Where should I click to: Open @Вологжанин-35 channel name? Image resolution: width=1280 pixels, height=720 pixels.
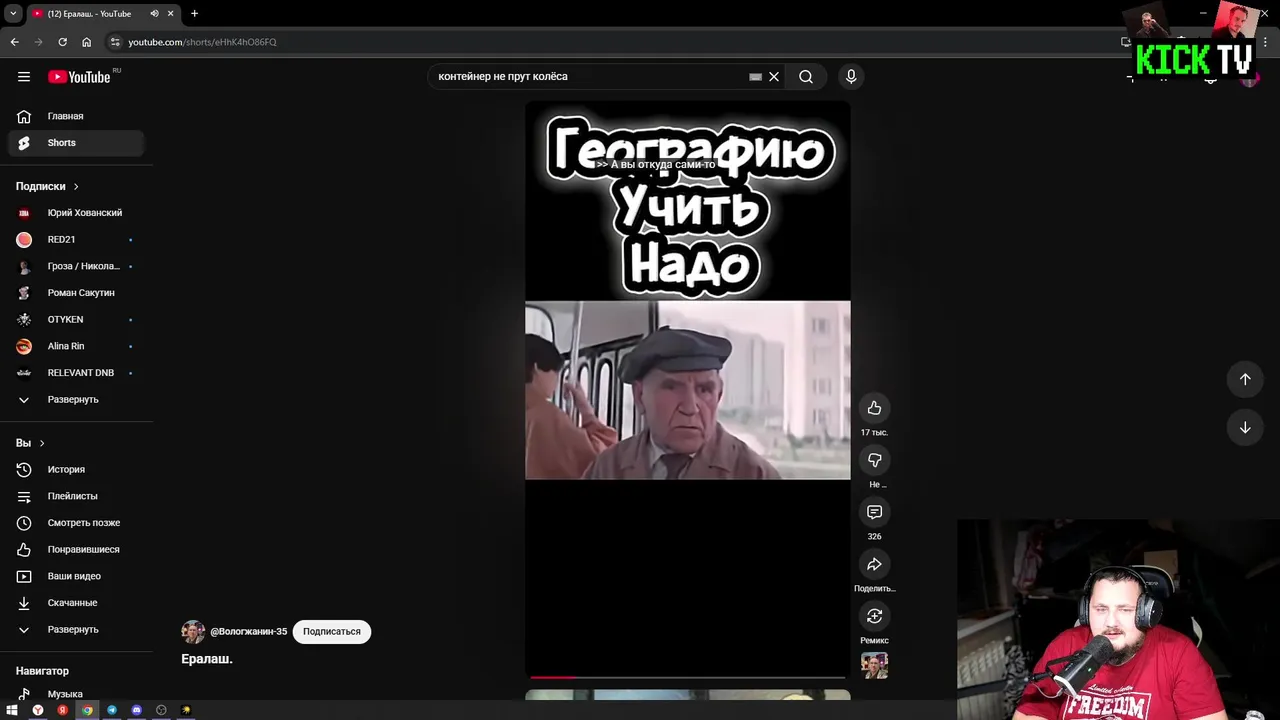click(x=249, y=632)
